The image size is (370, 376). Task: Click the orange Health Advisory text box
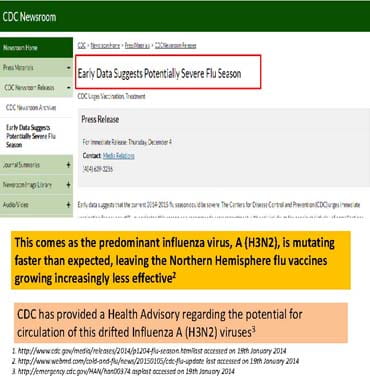pos(181,323)
